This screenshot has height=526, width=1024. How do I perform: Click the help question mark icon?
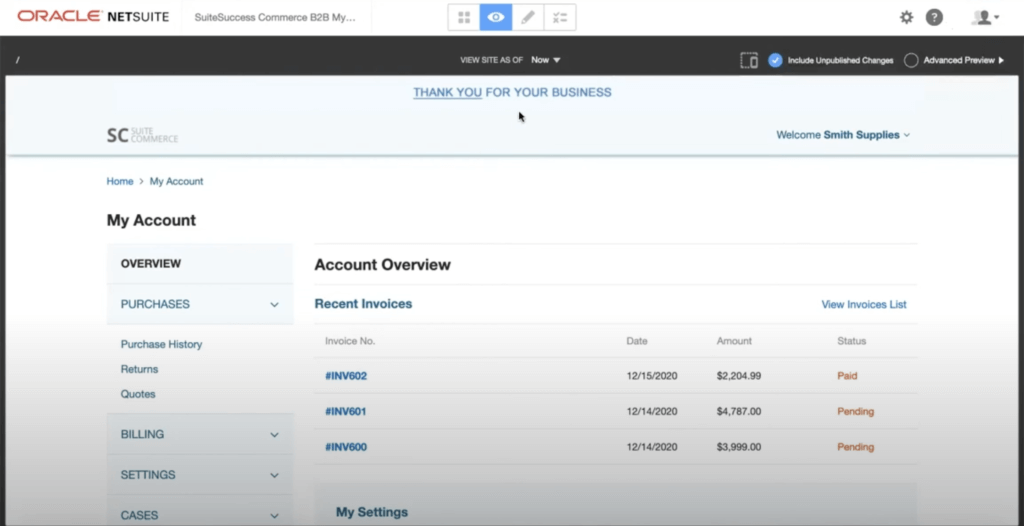(x=934, y=17)
